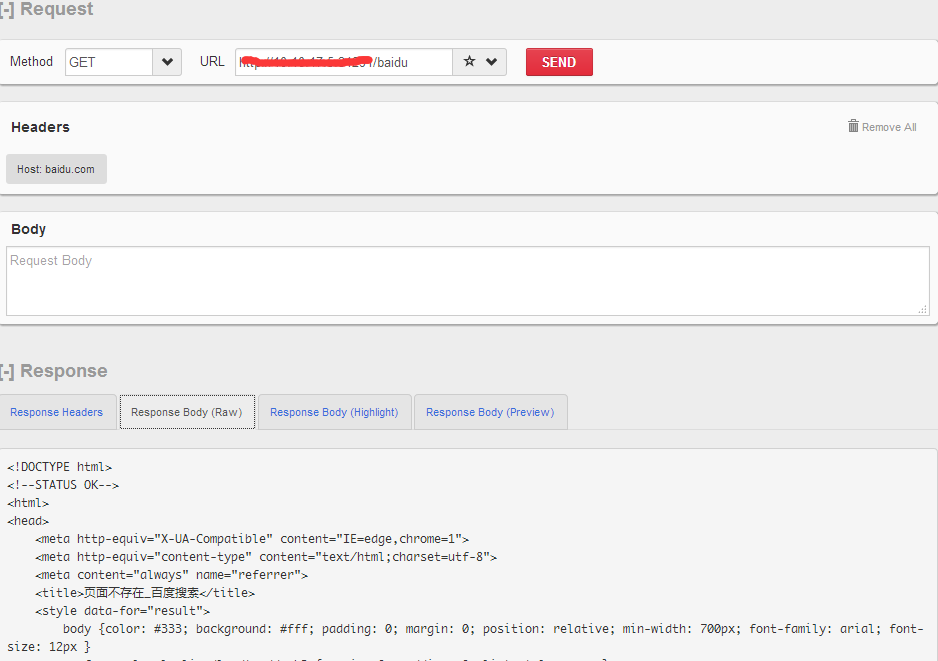Click the X-UA-Compatible meta line
This screenshot has height=661, width=938.
click(252, 539)
